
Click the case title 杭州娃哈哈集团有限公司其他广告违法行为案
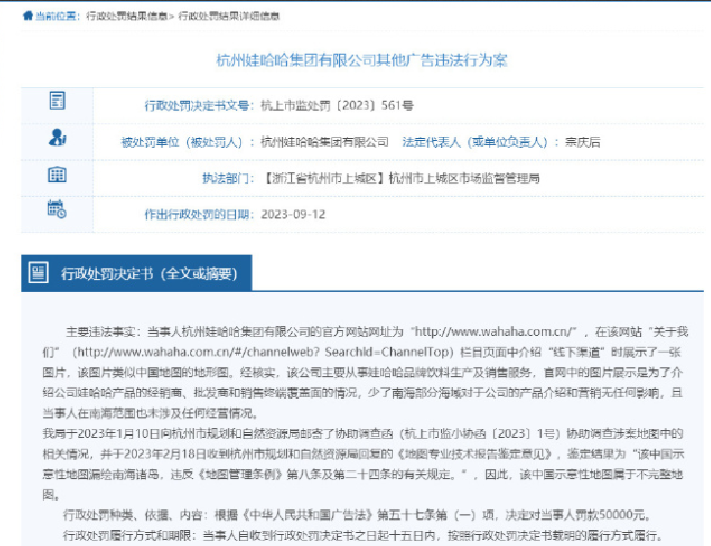[362, 60]
